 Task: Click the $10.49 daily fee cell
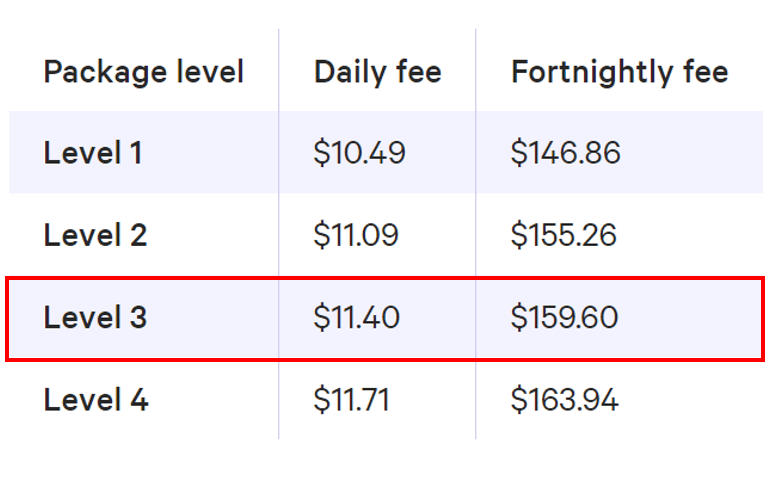(x=360, y=153)
